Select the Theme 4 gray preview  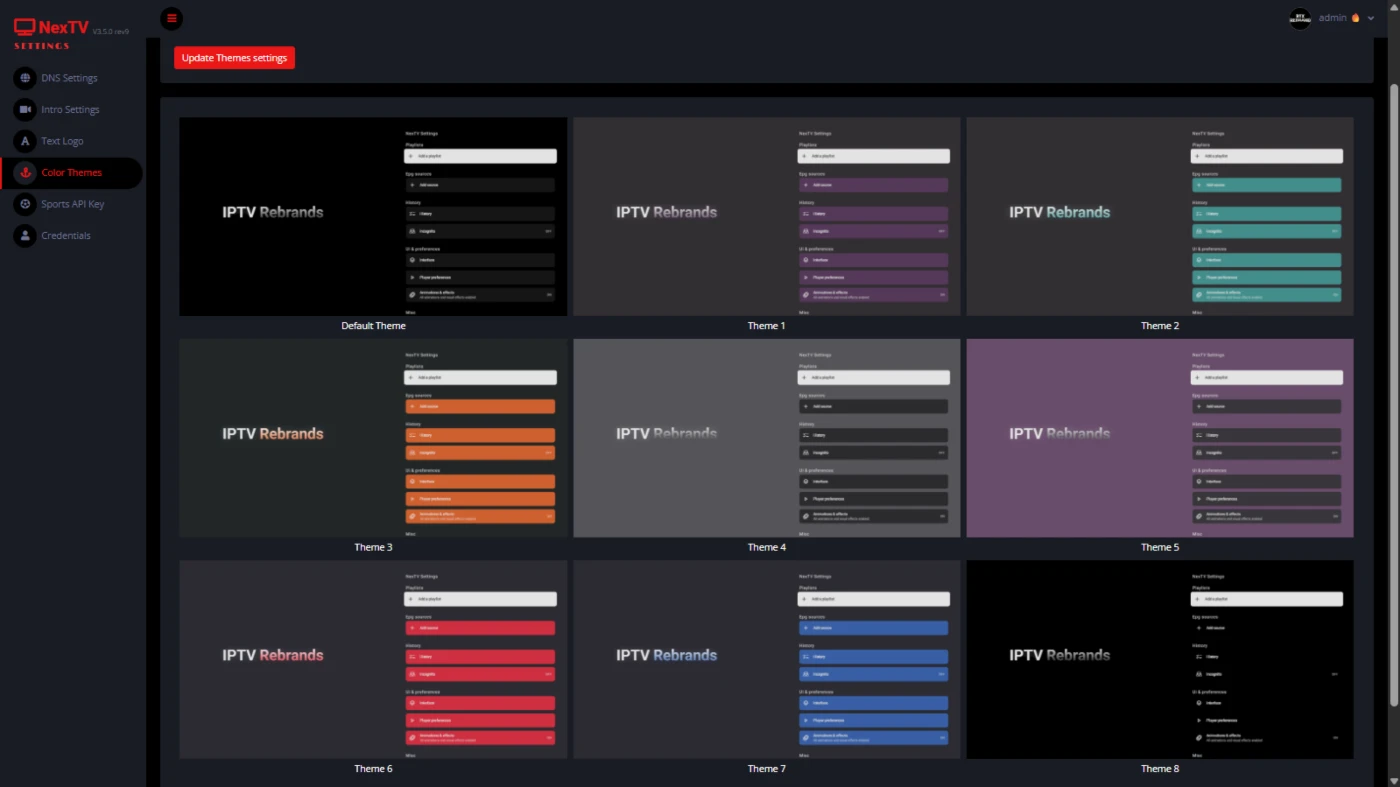click(767, 438)
